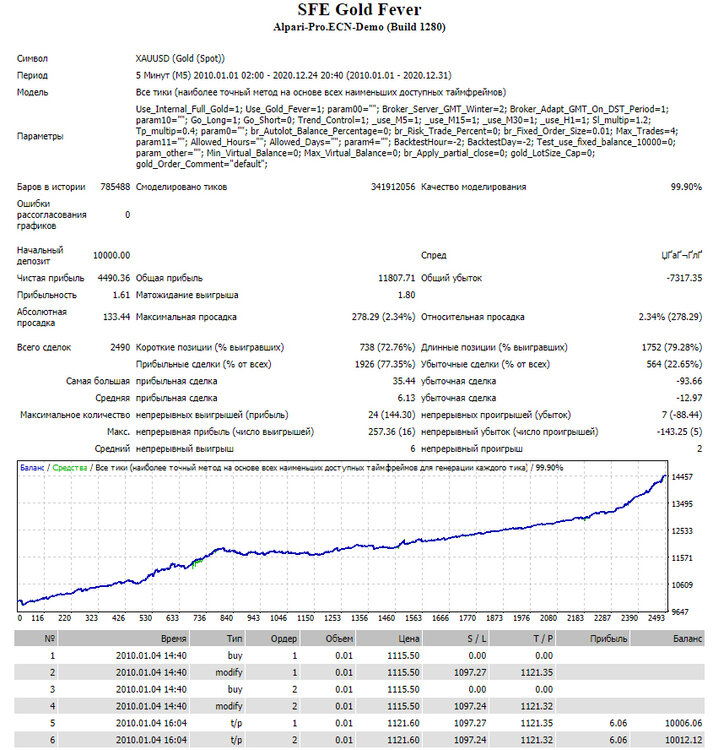Click the chart axis value 9647

point(682,612)
